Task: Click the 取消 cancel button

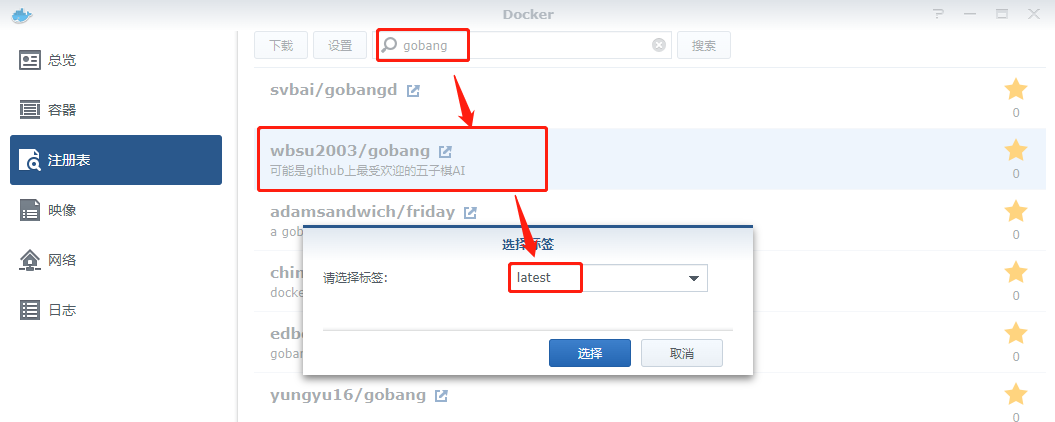Action: click(x=682, y=353)
